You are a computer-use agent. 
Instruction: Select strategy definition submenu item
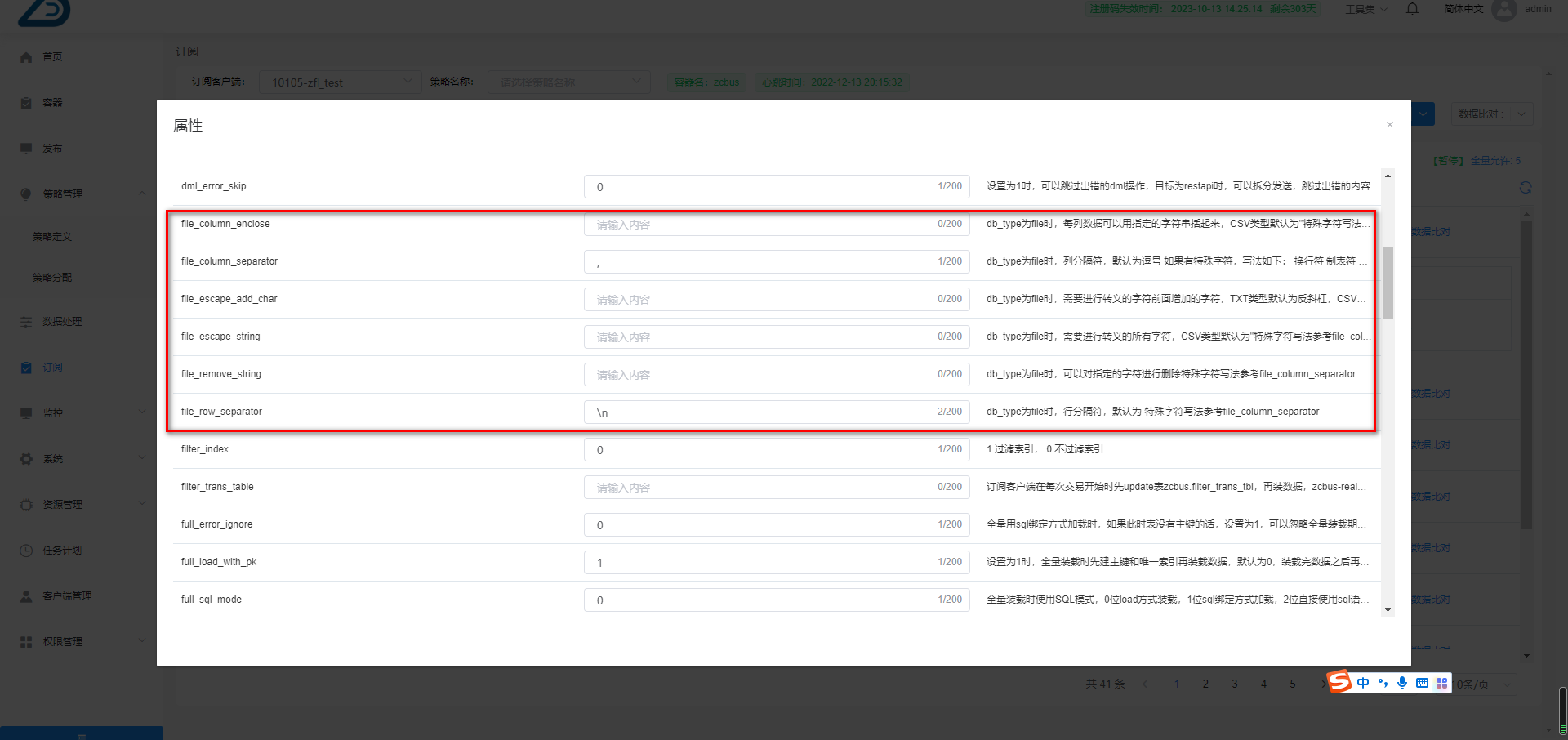pos(52,237)
